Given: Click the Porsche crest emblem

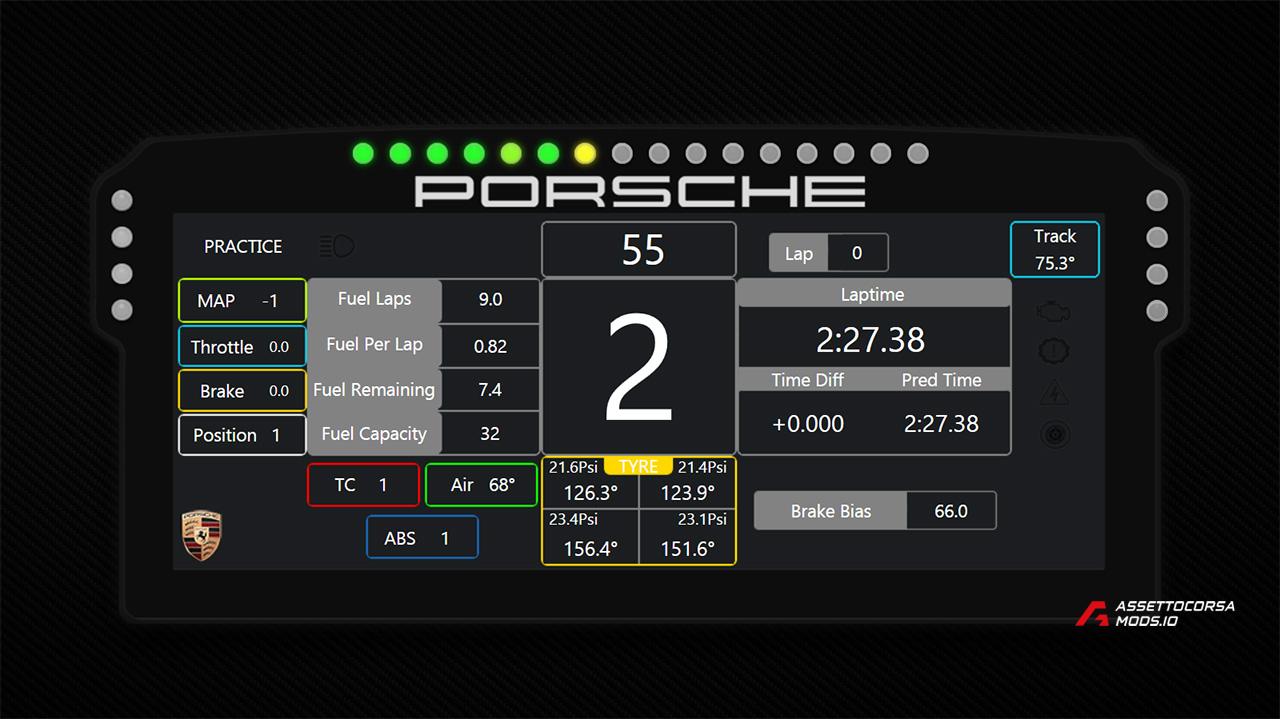Looking at the screenshot, I should [x=201, y=535].
